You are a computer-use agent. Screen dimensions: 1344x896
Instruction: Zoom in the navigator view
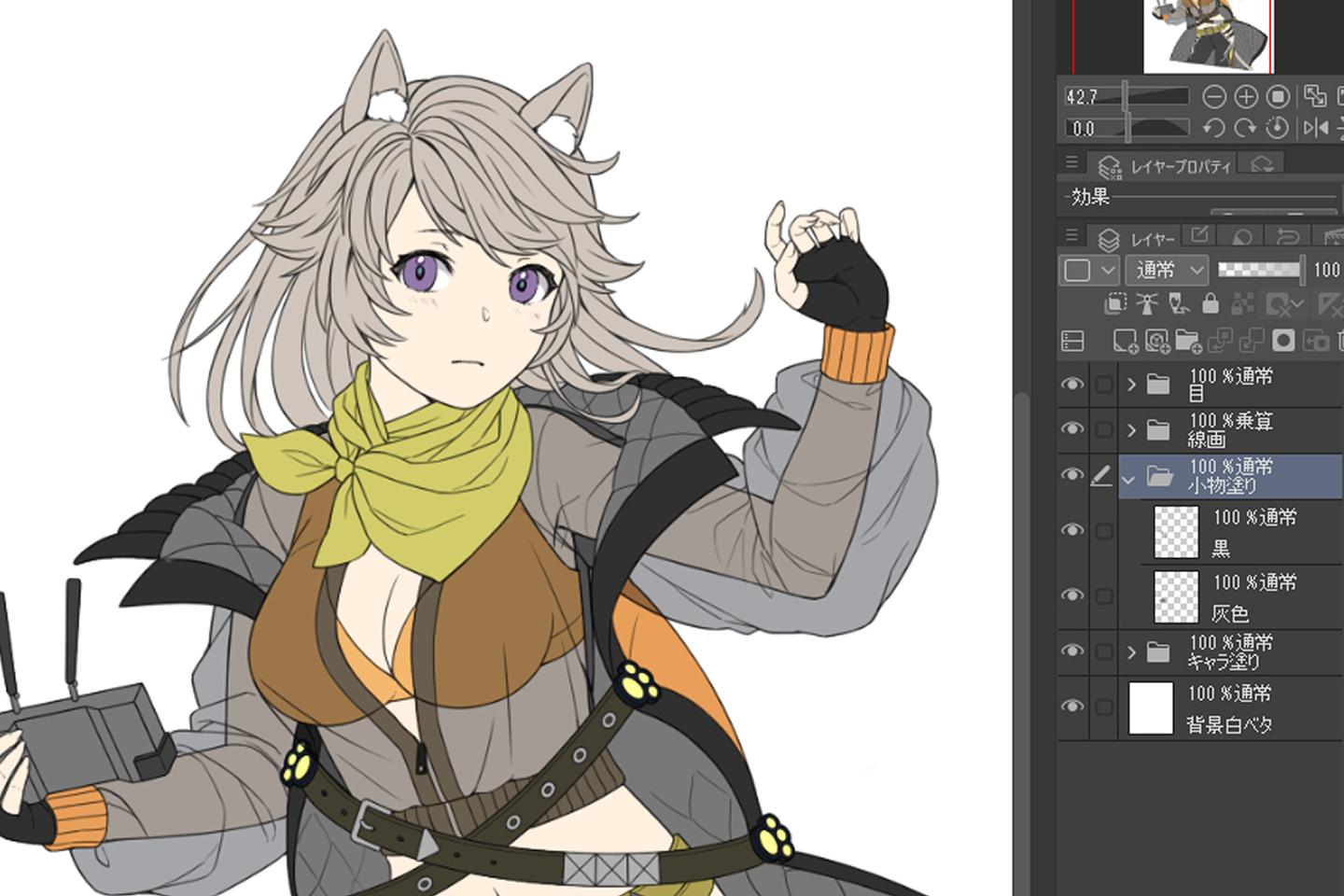(x=1246, y=97)
